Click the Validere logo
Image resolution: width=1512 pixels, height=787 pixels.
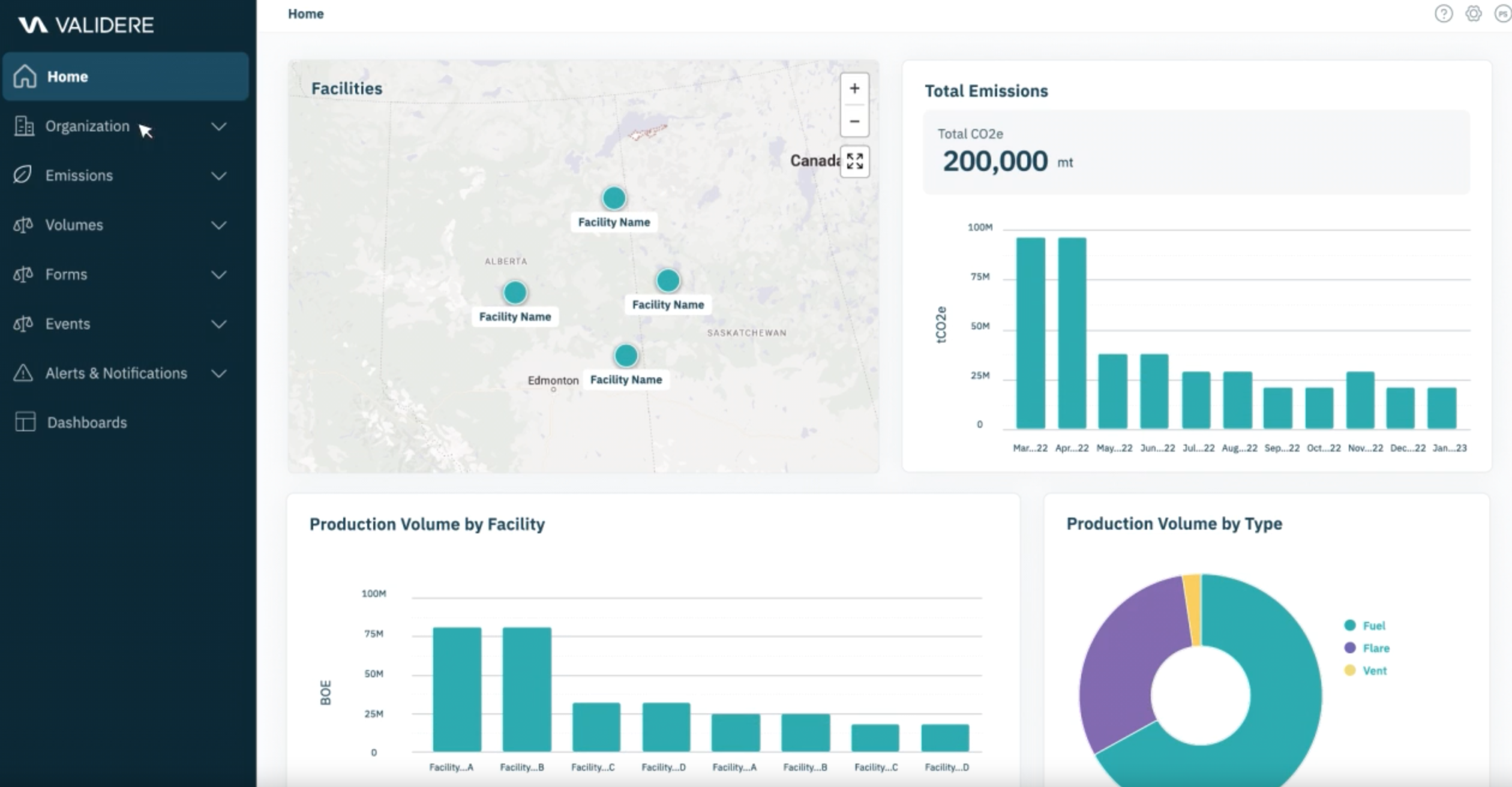tap(86, 25)
